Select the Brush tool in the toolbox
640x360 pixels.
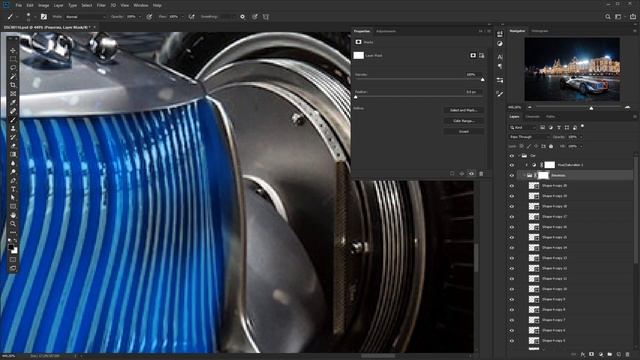pos(13,120)
